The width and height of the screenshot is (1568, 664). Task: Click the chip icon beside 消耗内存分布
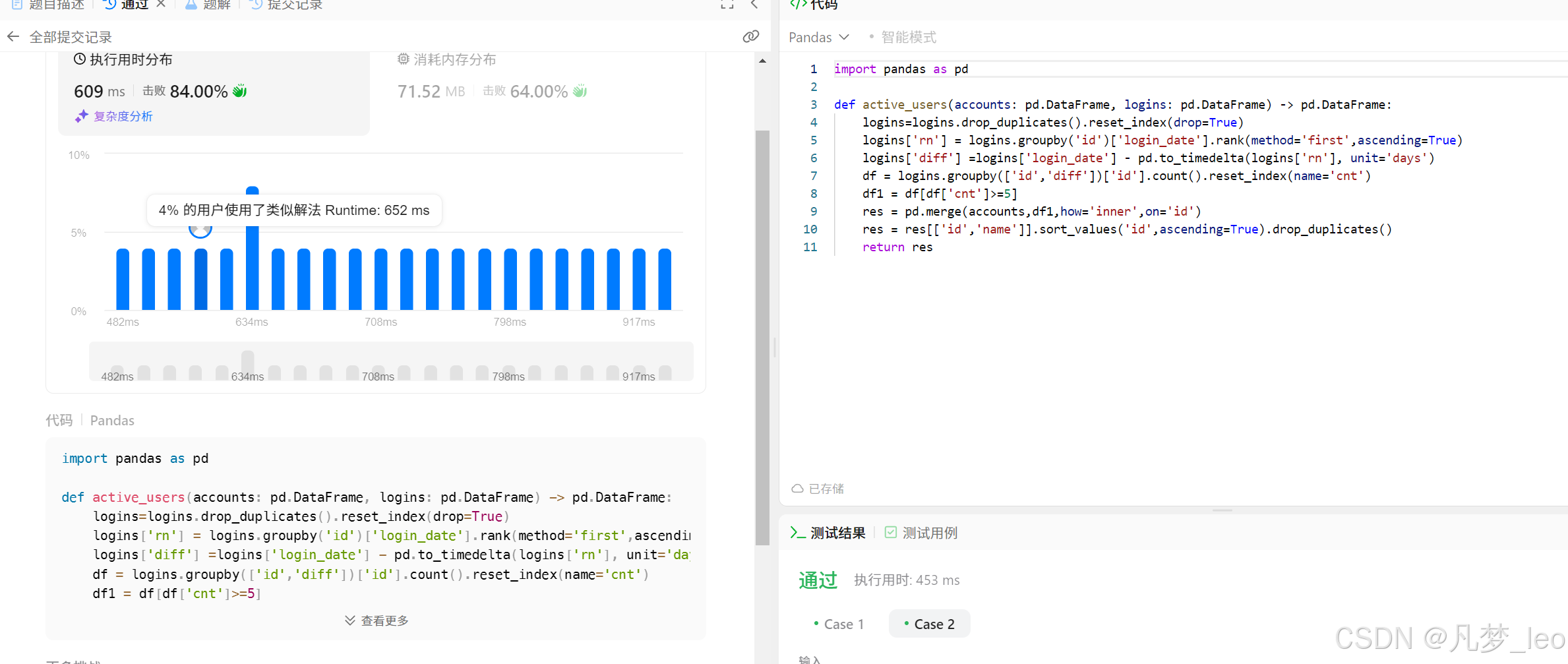click(x=404, y=59)
